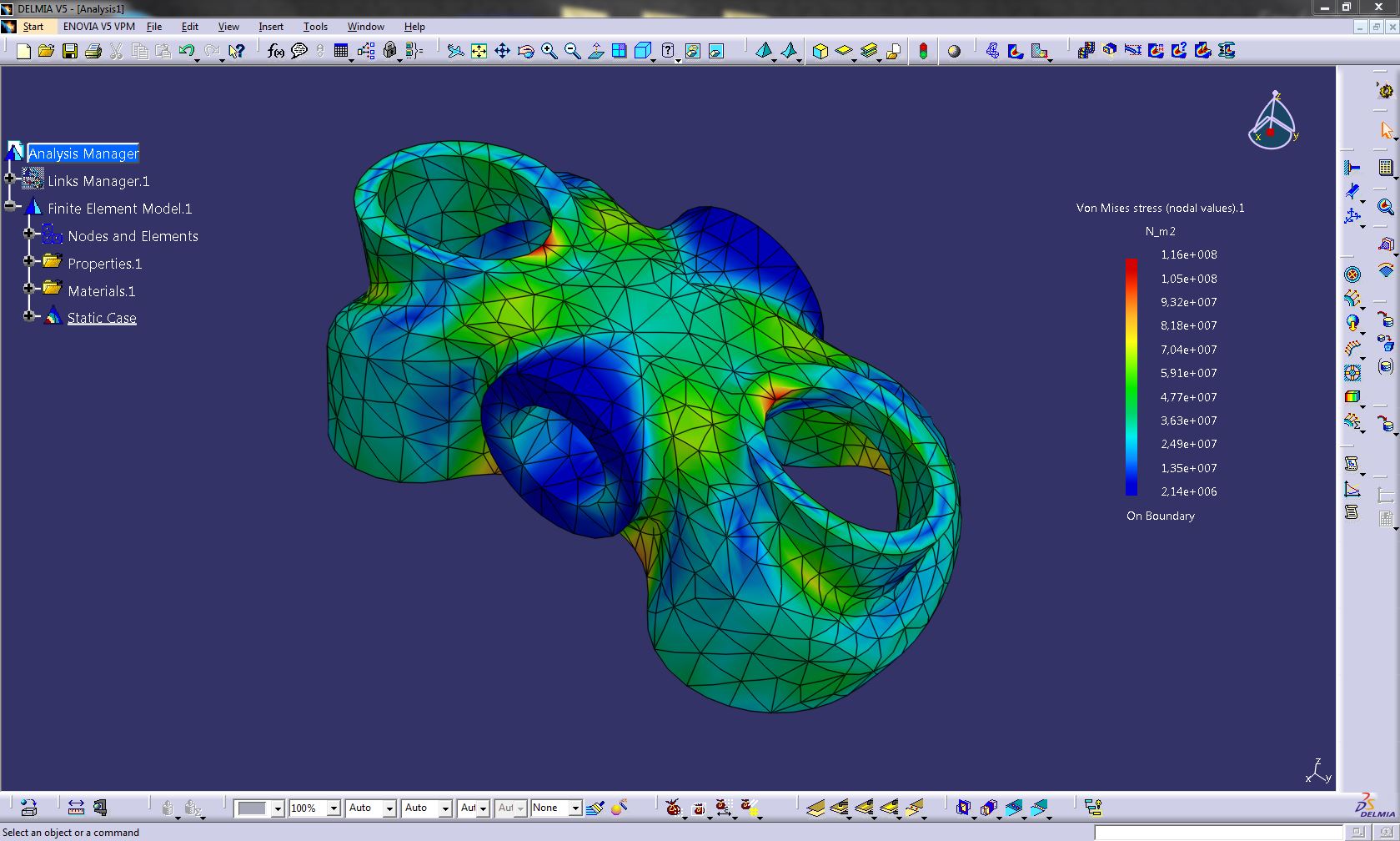
Task: Collapse the Finite Element Model.1 node
Action: 10,206
